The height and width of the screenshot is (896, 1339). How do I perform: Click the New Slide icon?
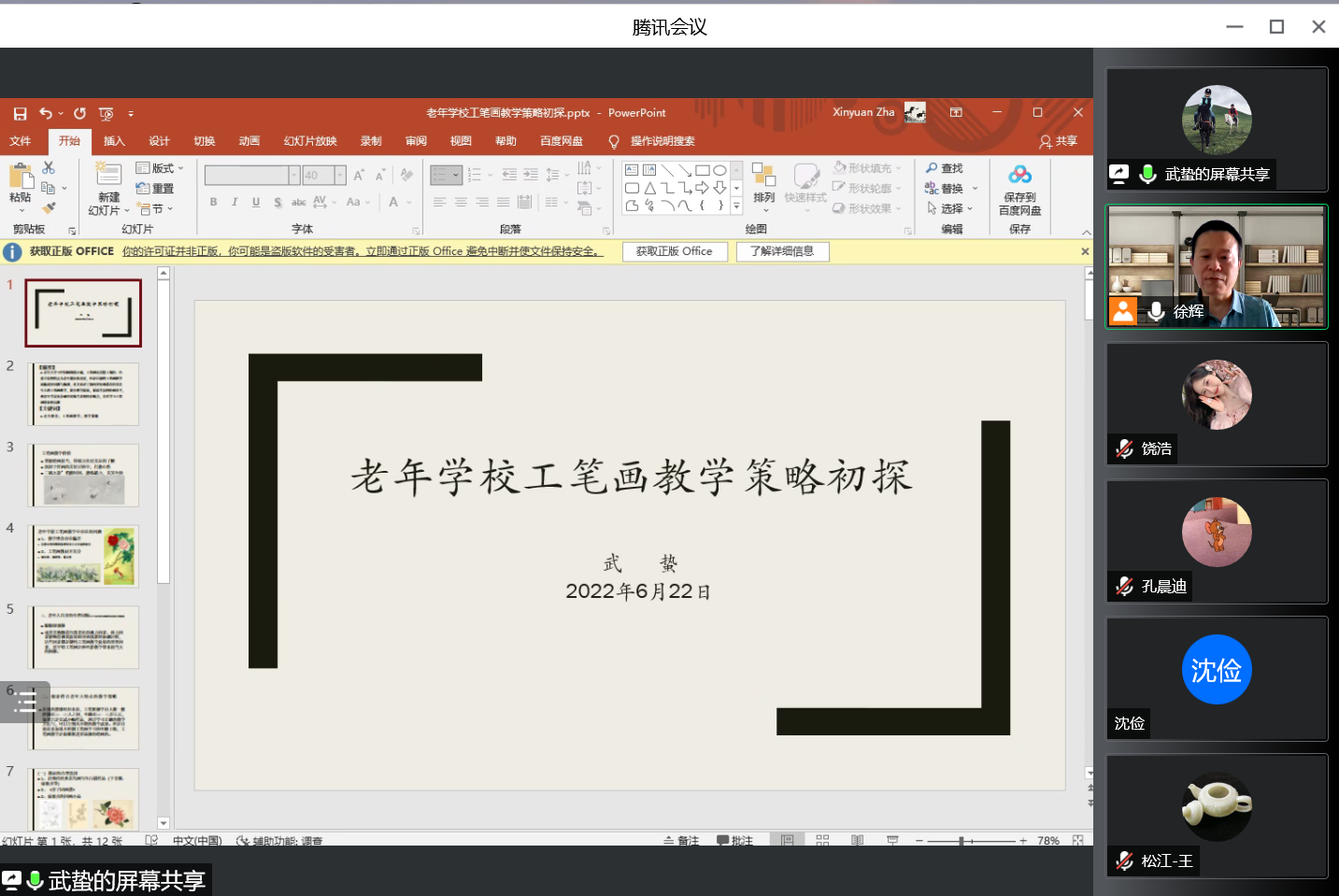pyautogui.click(x=108, y=175)
